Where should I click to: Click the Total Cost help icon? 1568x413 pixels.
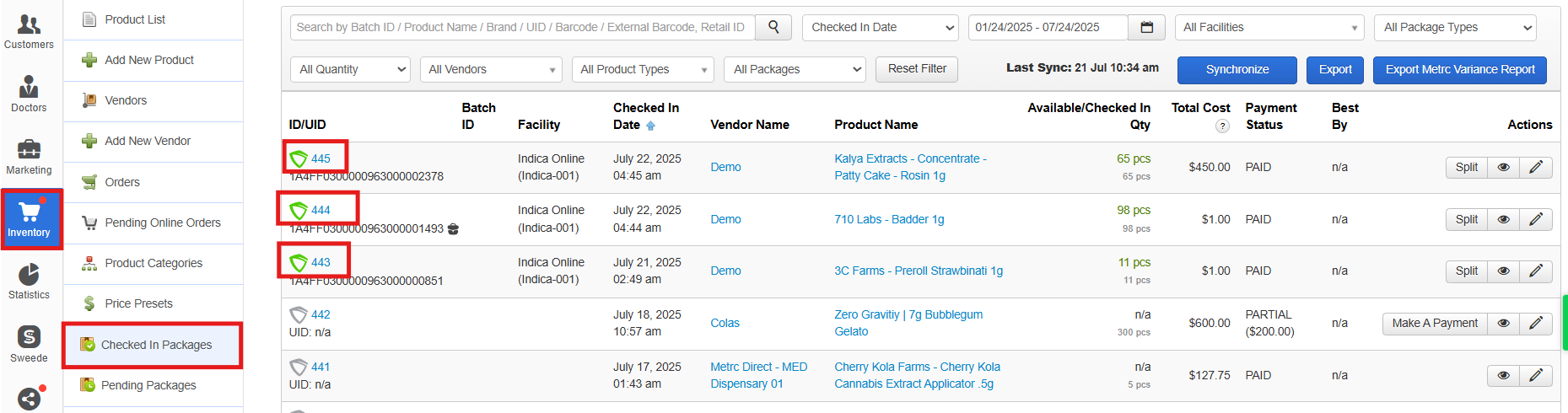tap(1221, 126)
